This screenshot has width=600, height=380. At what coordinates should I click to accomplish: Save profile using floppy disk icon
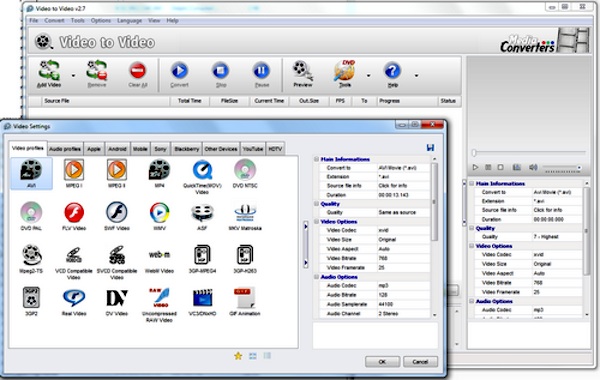tap(430, 148)
